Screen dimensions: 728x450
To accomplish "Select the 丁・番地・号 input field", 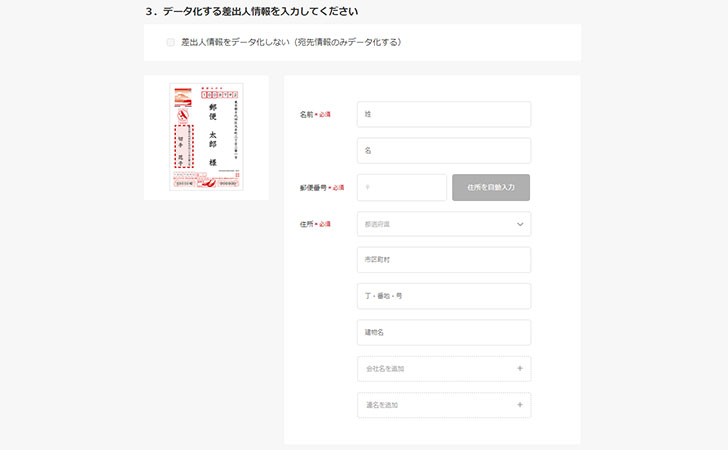I will [444, 296].
